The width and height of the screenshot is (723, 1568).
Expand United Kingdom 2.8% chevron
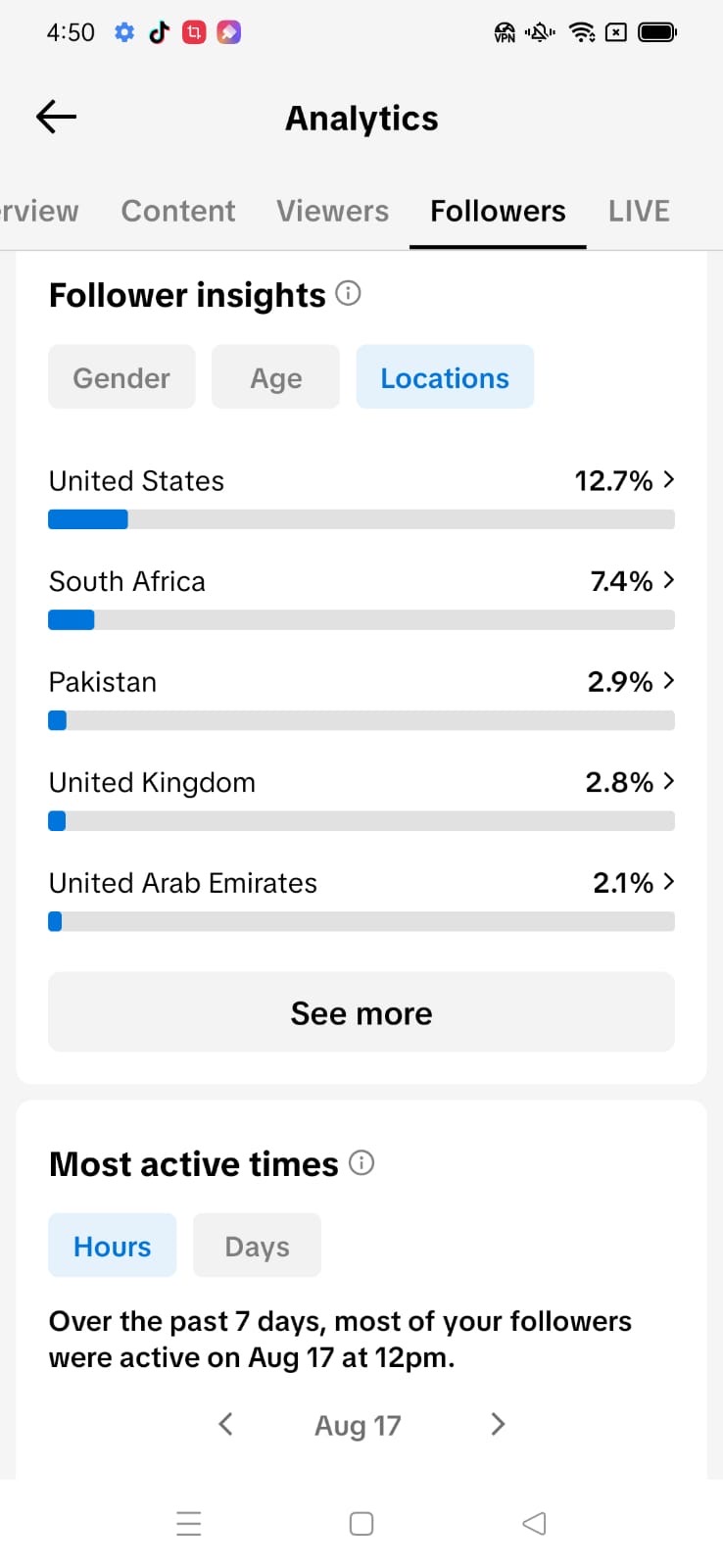click(x=669, y=781)
